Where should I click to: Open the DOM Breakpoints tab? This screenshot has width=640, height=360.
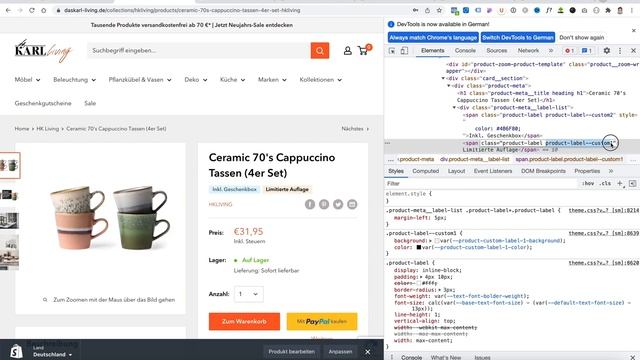click(543, 171)
